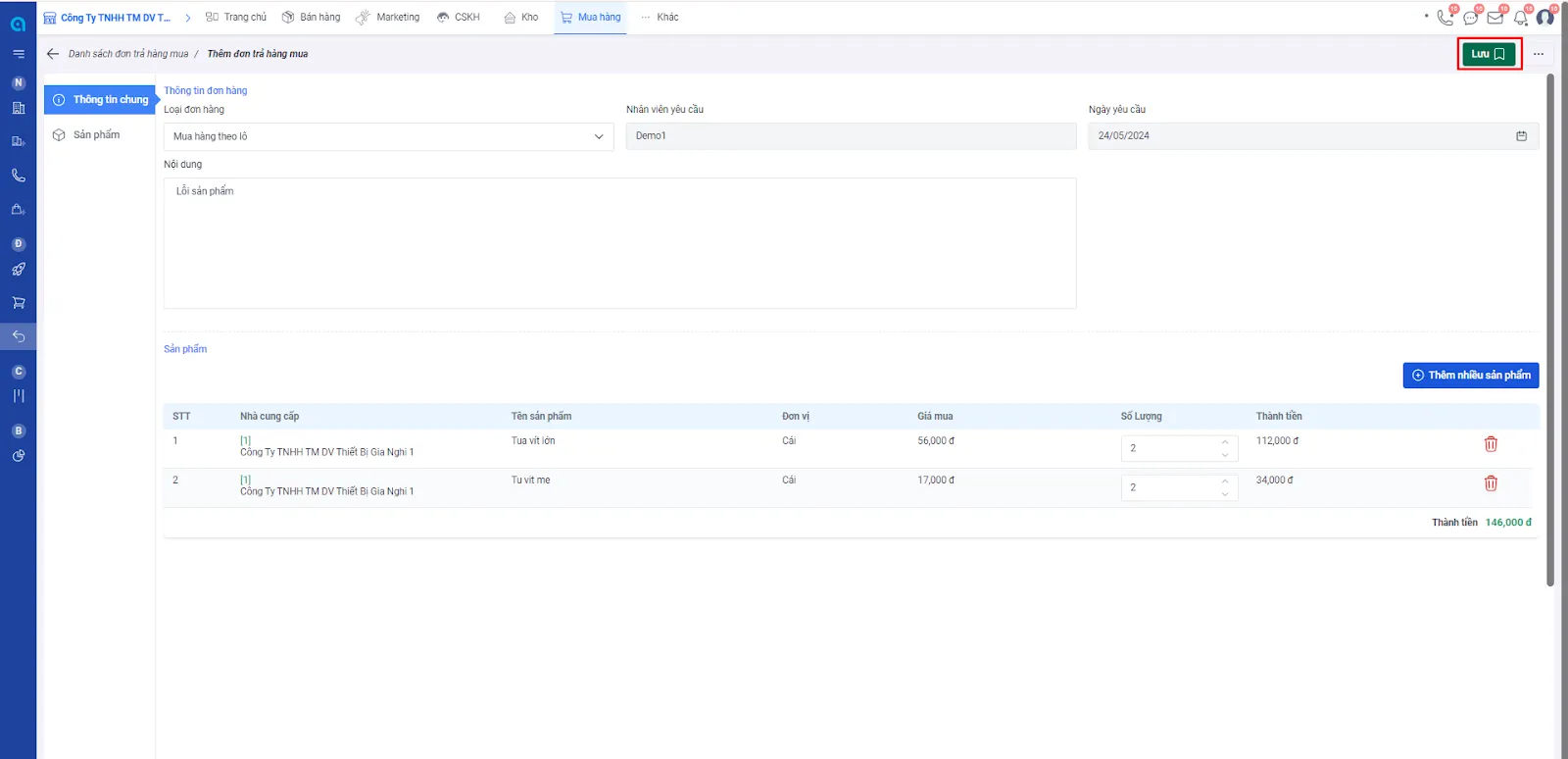Increase quantity for Tua vít lớn
The height and width of the screenshot is (759, 1568).
(1225, 442)
